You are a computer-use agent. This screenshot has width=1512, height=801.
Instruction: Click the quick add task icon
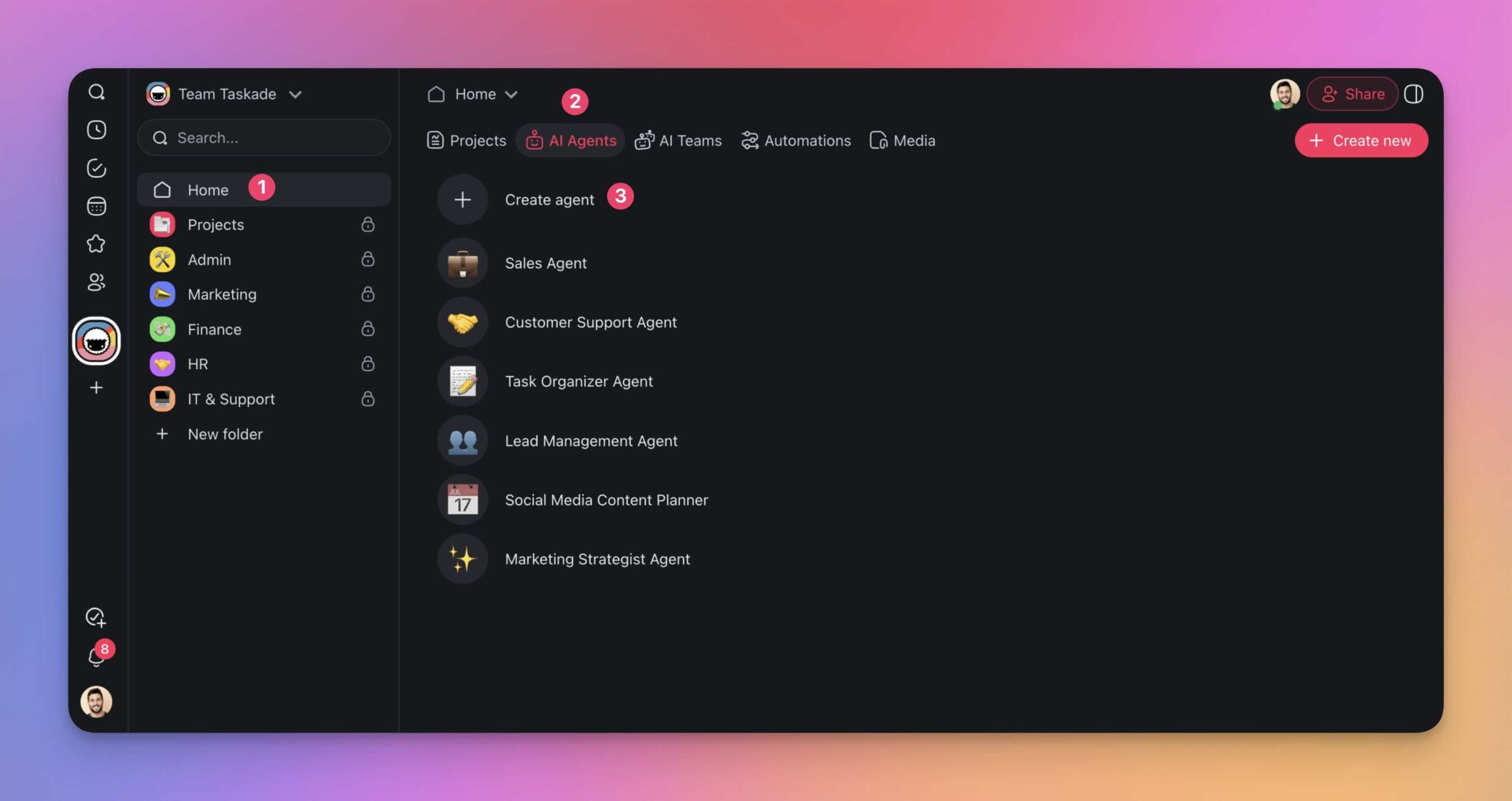(x=96, y=617)
